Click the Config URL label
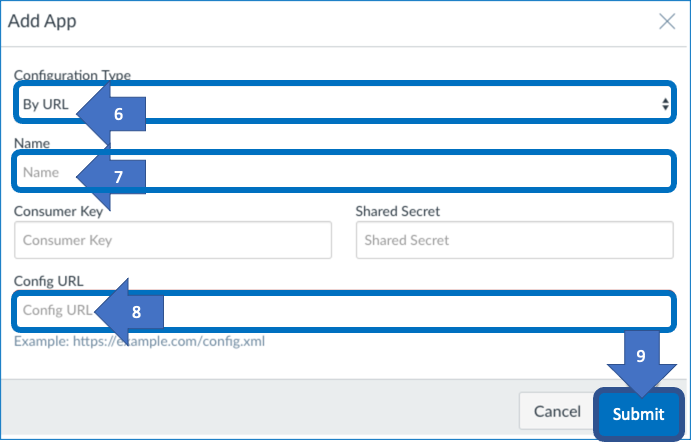 tap(48, 281)
